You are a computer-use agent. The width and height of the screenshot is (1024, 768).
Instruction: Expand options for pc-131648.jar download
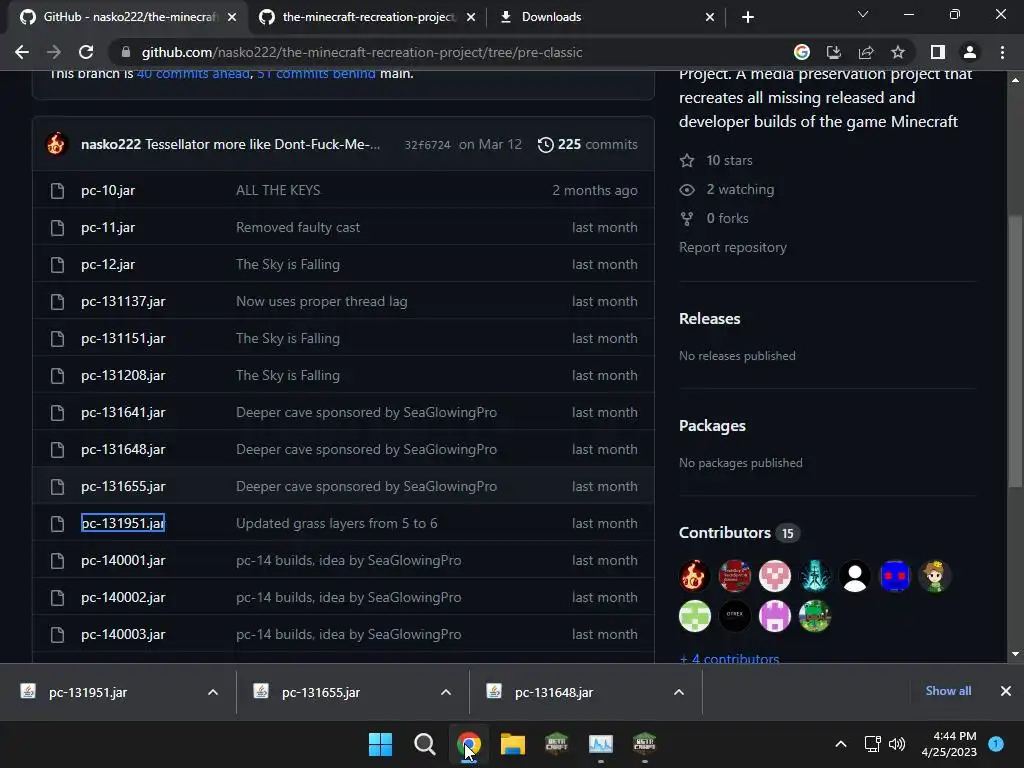coord(679,692)
